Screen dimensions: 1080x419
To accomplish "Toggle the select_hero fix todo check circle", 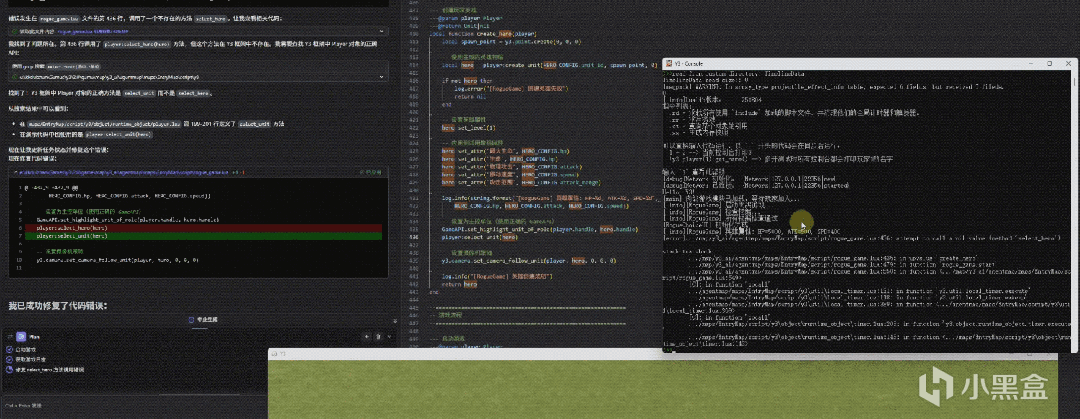I will [11, 370].
